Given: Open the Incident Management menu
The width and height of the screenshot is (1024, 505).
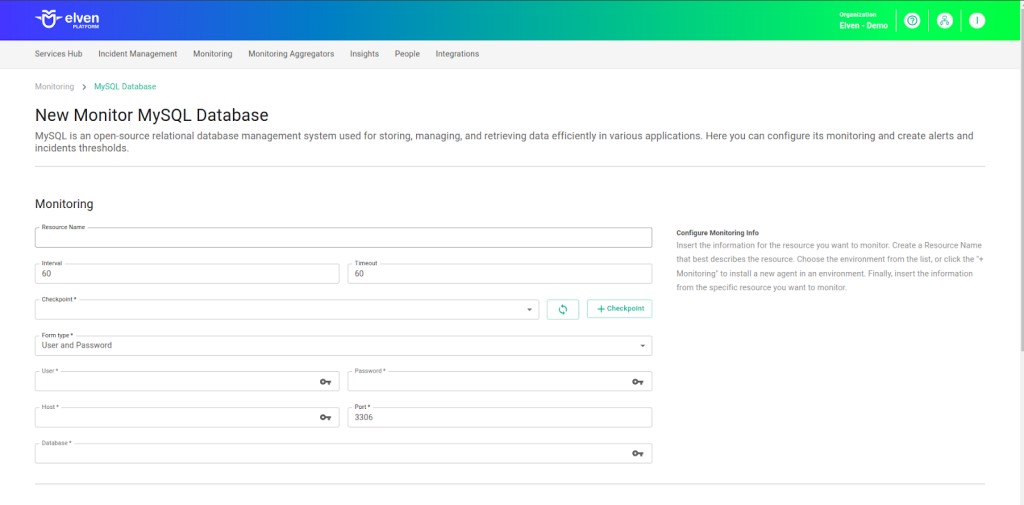Looking at the screenshot, I should click(x=138, y=54).
